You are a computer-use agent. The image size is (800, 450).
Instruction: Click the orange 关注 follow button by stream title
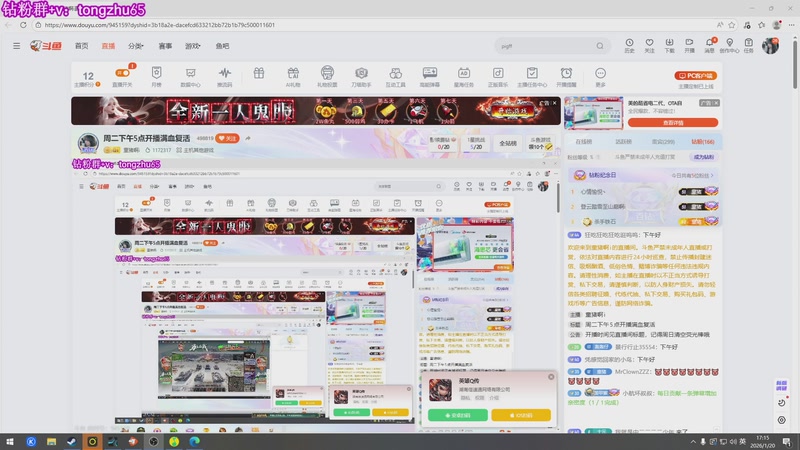tap(228, 138)
